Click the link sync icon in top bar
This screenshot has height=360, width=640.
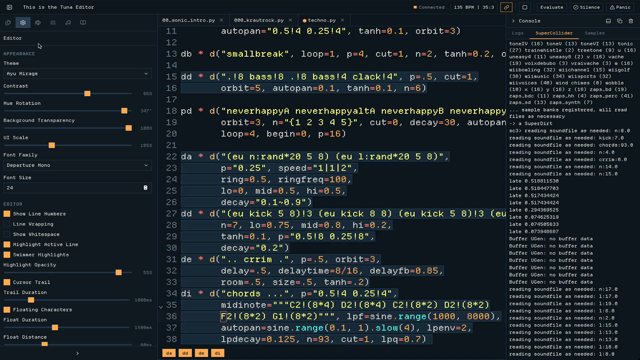coord(506,7)
